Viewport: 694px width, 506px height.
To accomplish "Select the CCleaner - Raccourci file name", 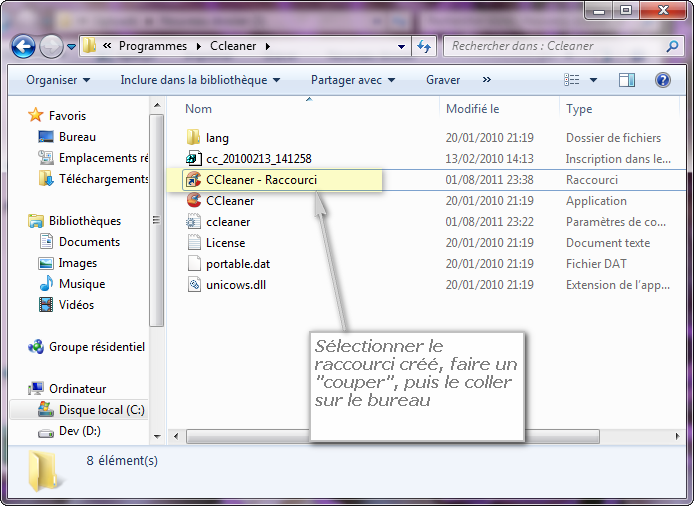I will (x=261, y=180).
